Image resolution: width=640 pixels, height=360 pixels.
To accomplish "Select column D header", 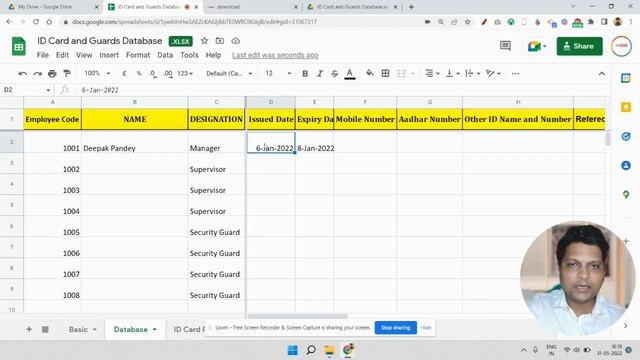I will pyautogui.click(x=271, y=102).
